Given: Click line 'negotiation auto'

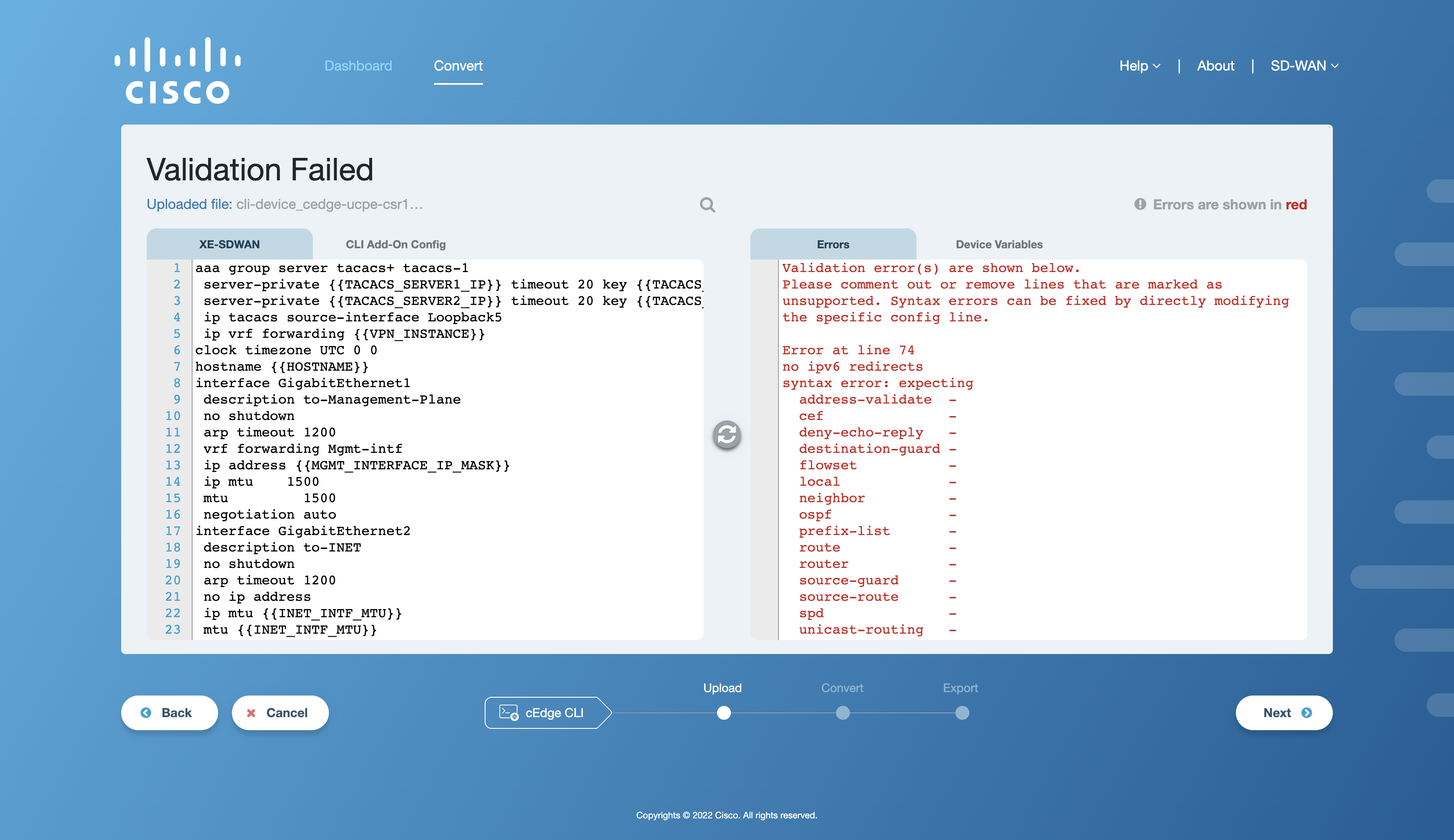Looking at the screenshot, I should (x=270, y=515).
